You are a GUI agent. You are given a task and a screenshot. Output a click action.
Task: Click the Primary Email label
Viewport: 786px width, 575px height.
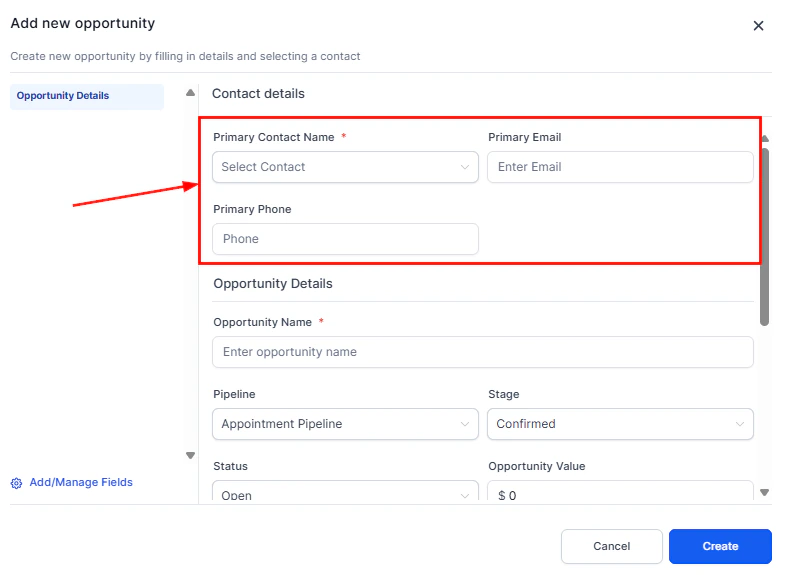tap(525, 137)
